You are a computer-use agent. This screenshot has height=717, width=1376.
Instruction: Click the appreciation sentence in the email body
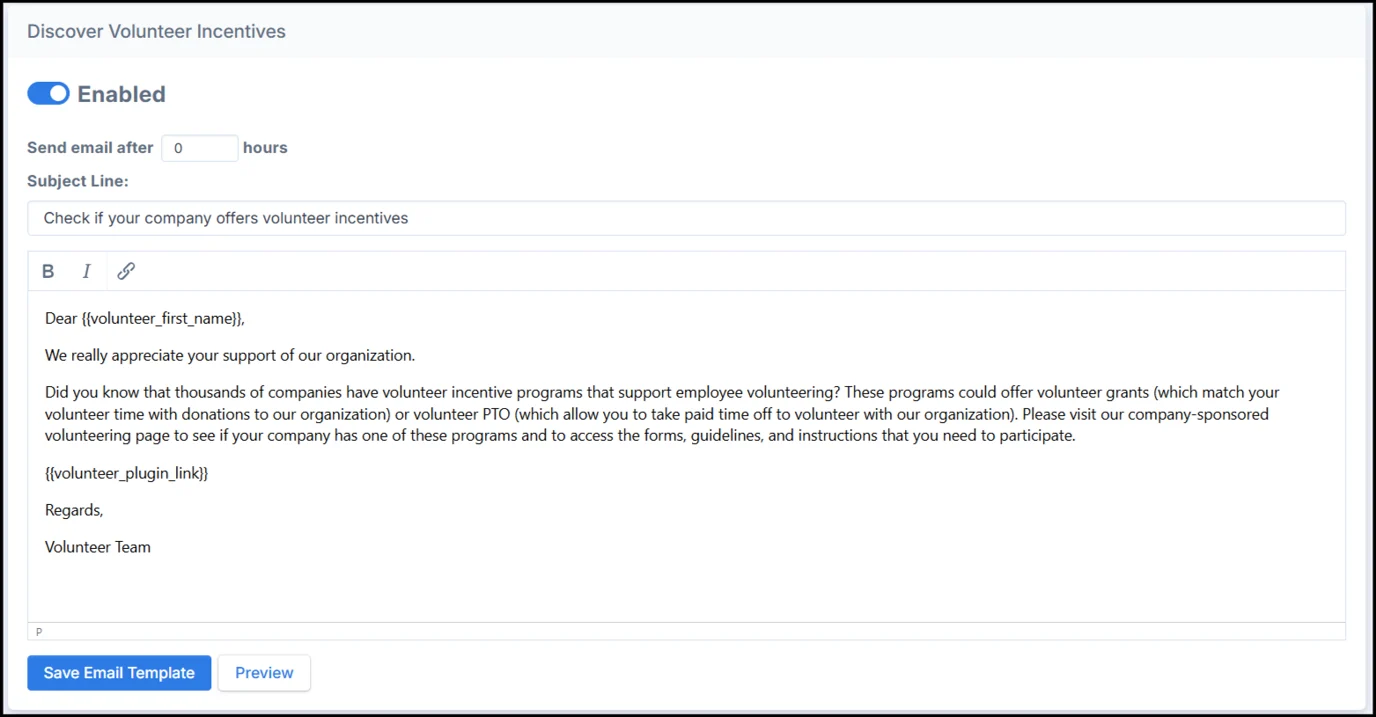(230, 355)
